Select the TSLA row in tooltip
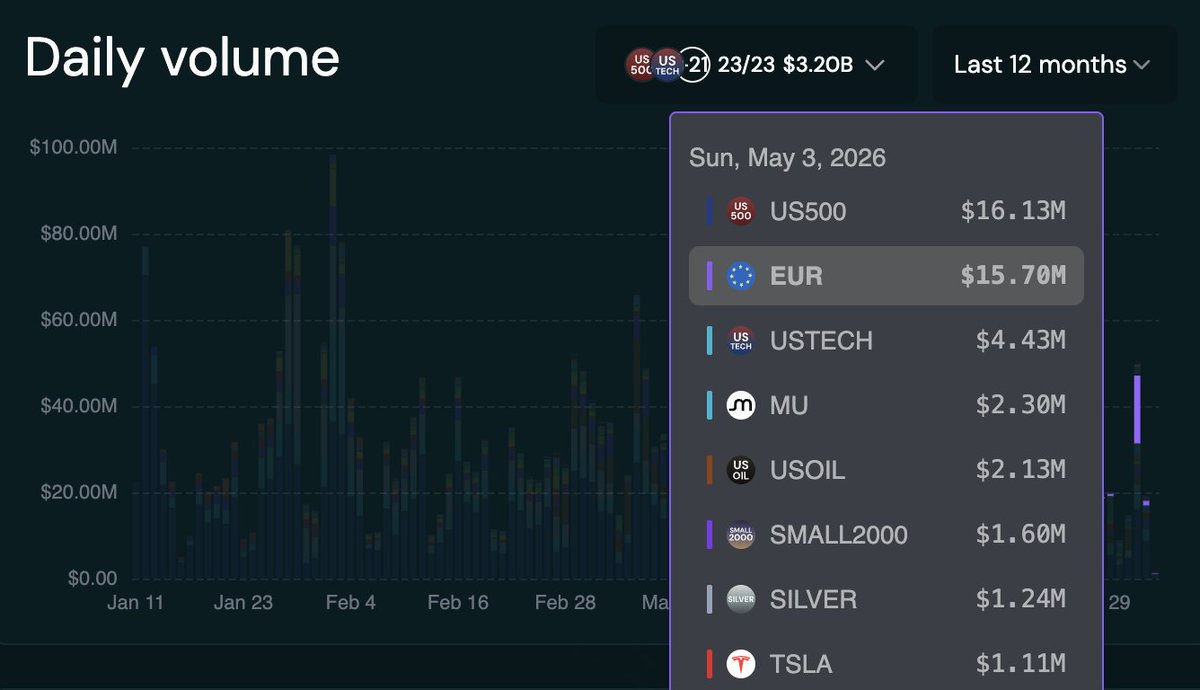Image resolution: width=1200 pixels, height=690 pixels. coord(886,664)
